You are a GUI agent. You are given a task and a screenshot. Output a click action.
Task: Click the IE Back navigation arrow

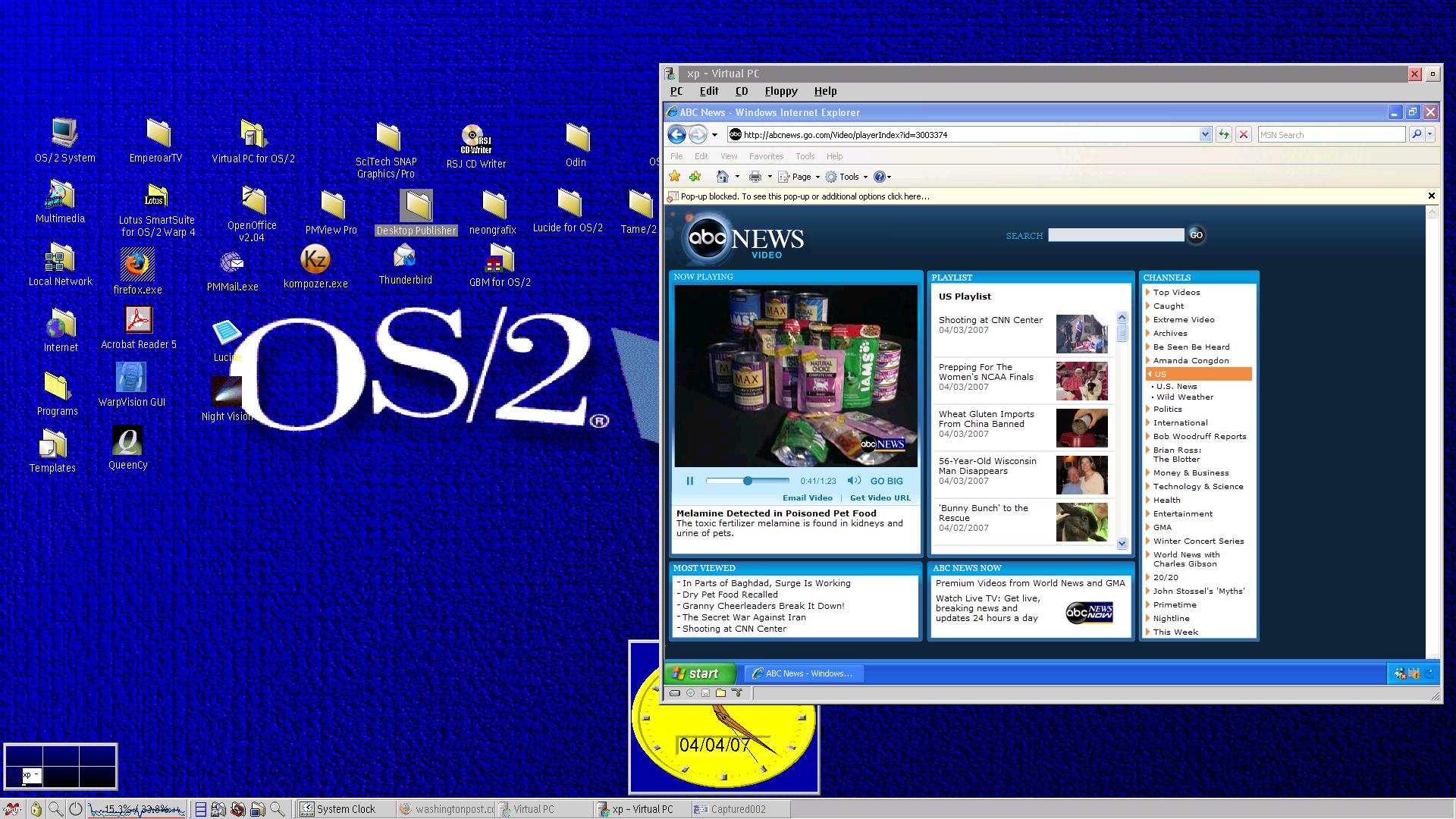(x=676, y=135)
